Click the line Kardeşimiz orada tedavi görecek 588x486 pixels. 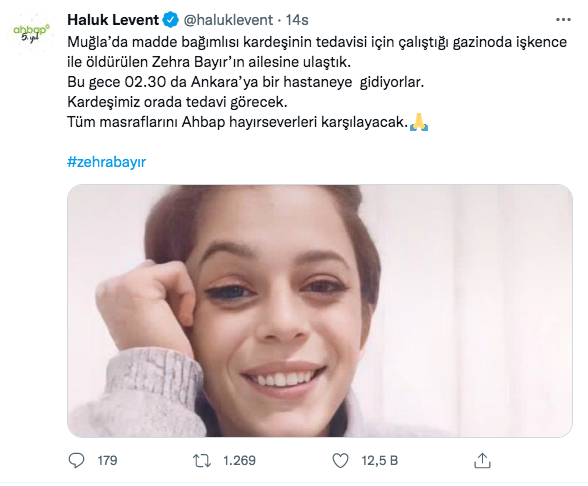tap(177, 102)
